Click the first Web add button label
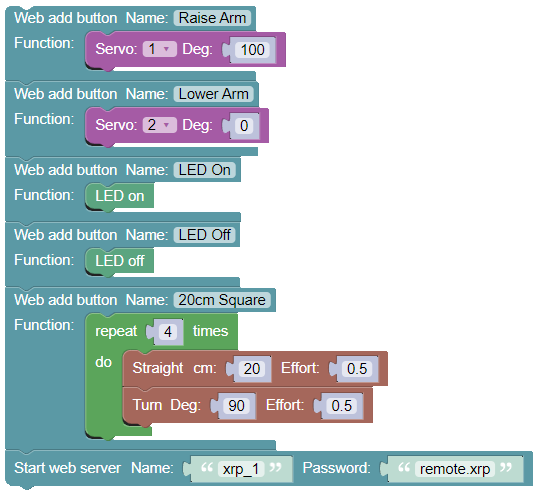This screenshot has height=495, width=540. point(65,18)
